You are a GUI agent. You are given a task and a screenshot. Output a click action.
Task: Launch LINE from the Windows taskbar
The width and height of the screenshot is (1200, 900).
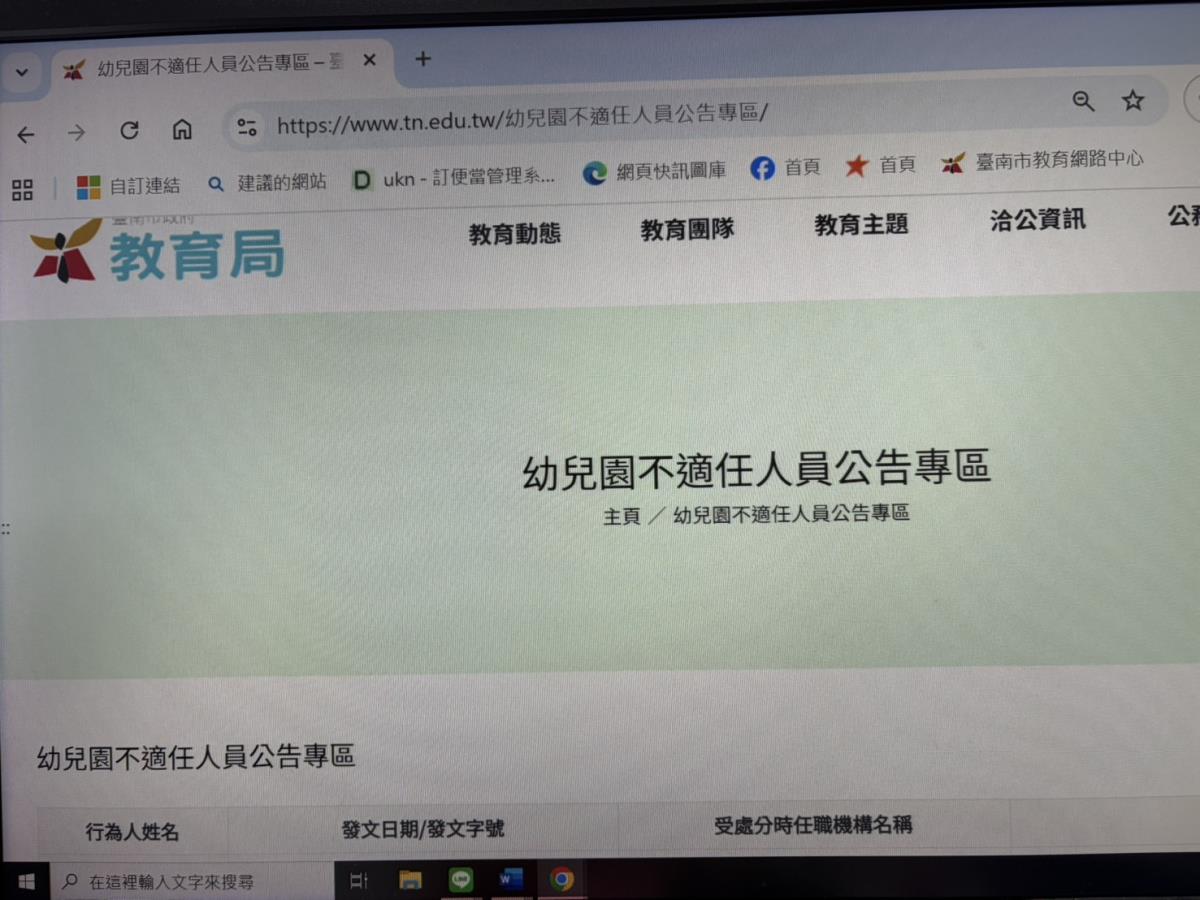pyautogui.click(x=461, y=880)
